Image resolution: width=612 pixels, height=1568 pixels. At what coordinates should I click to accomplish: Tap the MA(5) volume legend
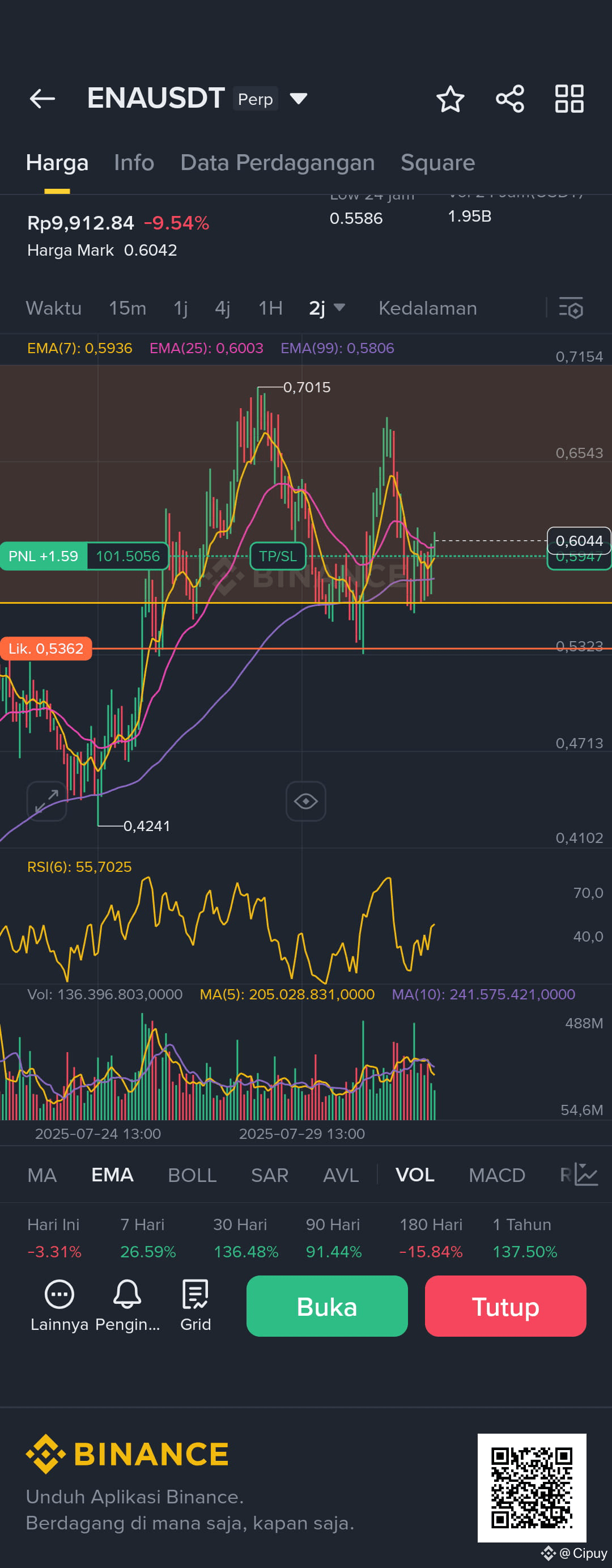point(287,994)
